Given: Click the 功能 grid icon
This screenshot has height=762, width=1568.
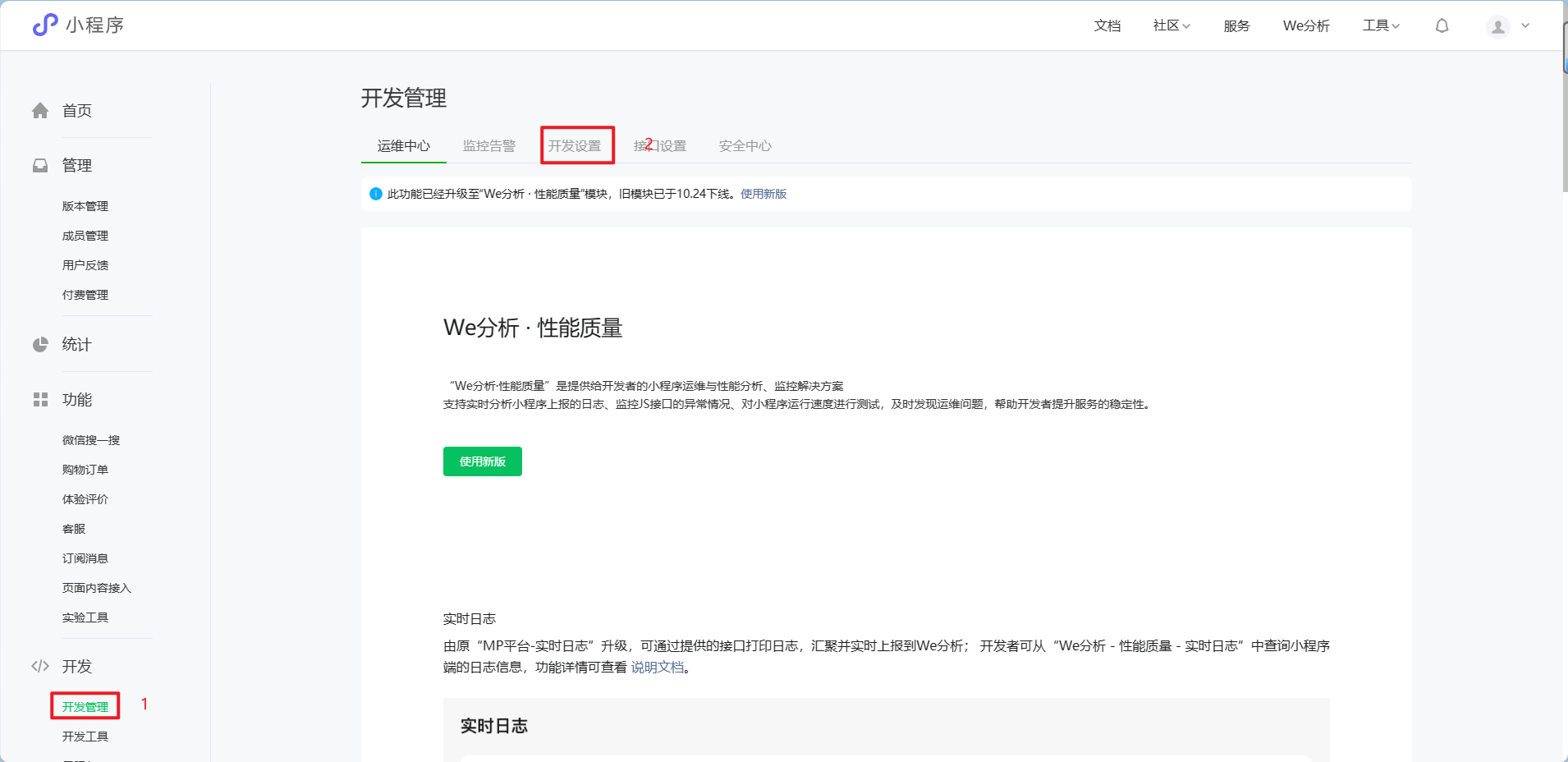Looking at the screenshot, I should pos(40,400).
